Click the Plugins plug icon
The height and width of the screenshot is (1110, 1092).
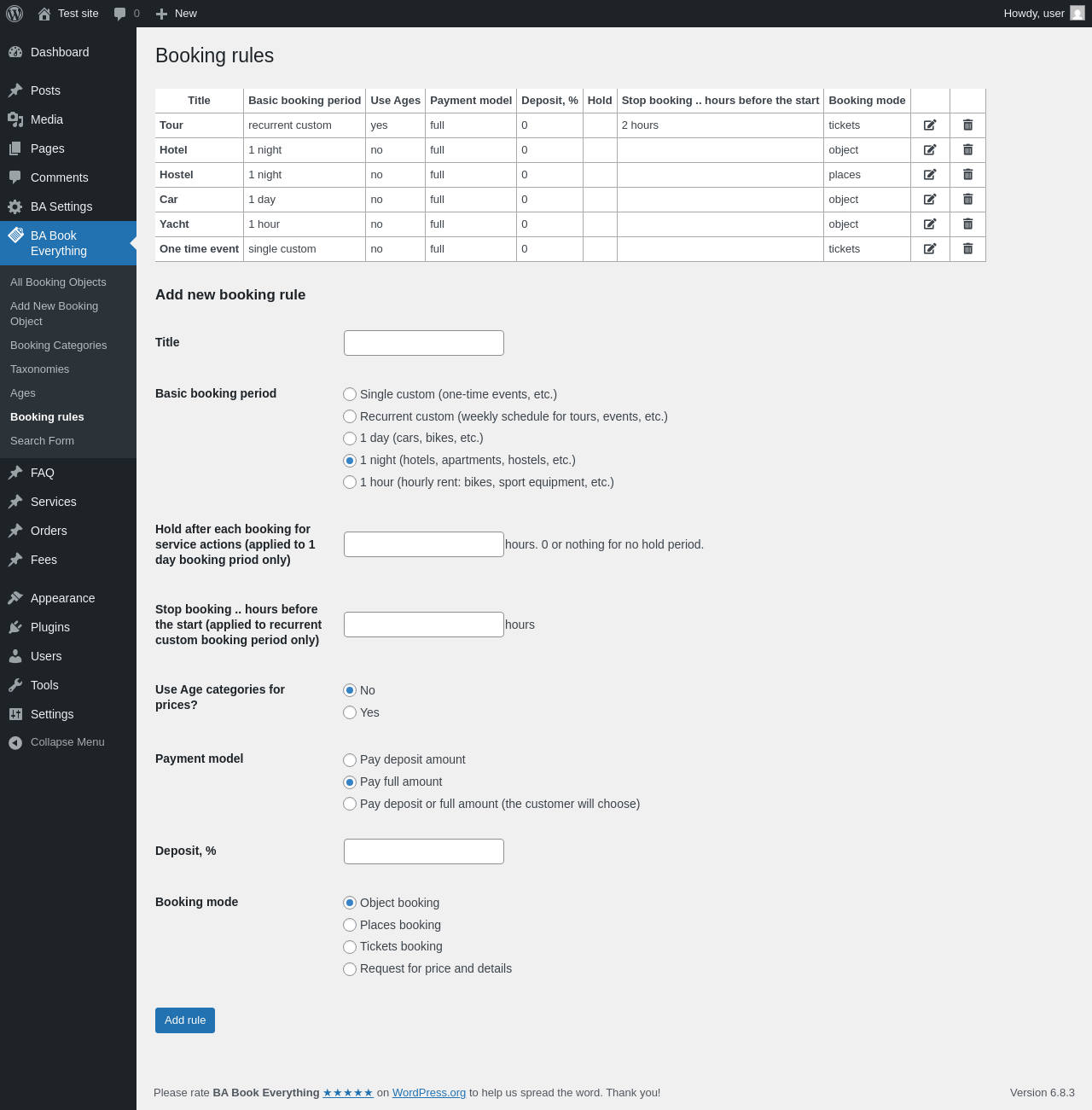15,627
